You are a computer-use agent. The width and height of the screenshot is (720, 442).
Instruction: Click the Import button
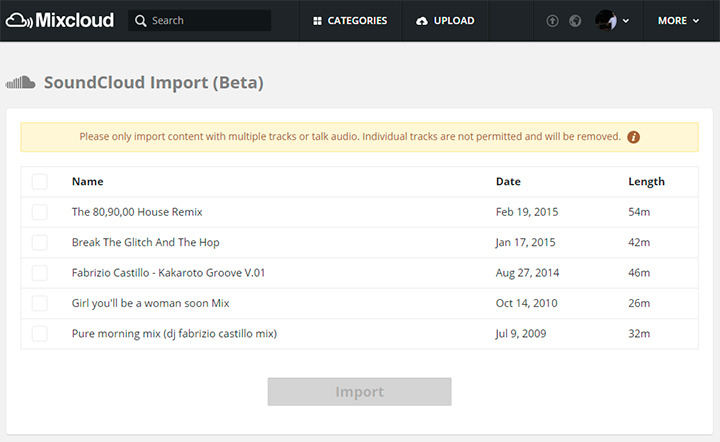pyautogui.click(x=360, y=392)
